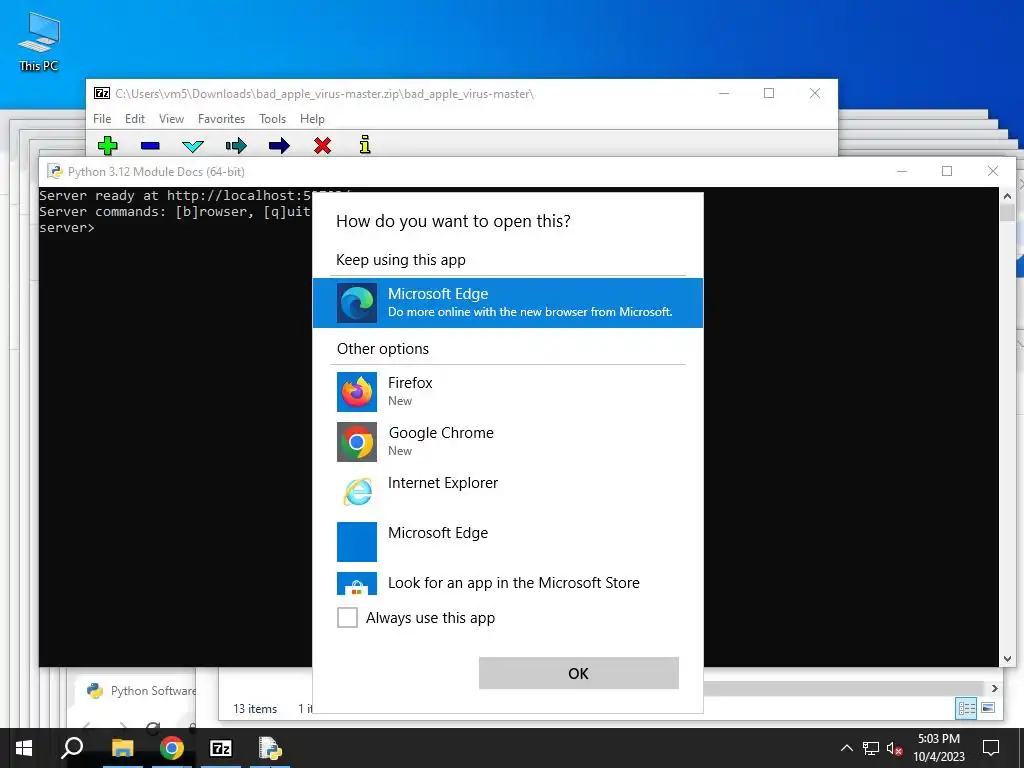The image size is (1024, 768).
Task: Switch to Python Module Docs on the taskbar
Action: tap(270, 748)
